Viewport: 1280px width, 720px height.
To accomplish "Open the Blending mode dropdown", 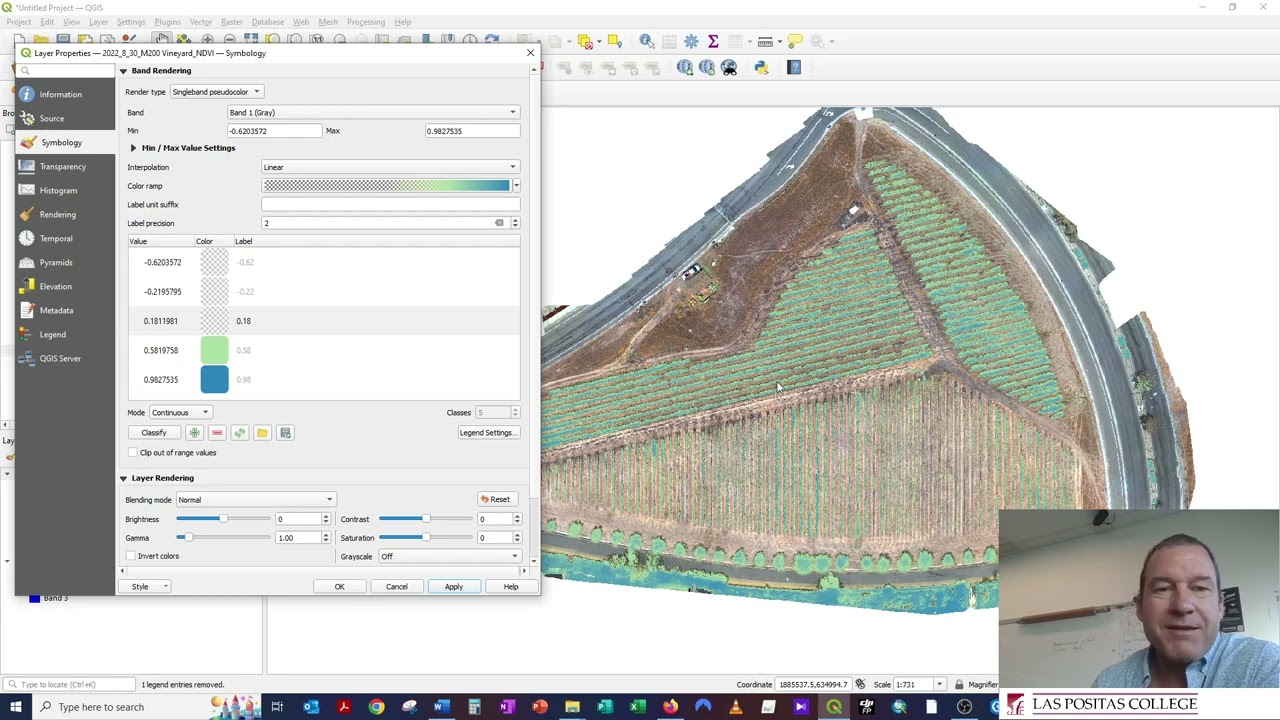I will tap(255, 500).
